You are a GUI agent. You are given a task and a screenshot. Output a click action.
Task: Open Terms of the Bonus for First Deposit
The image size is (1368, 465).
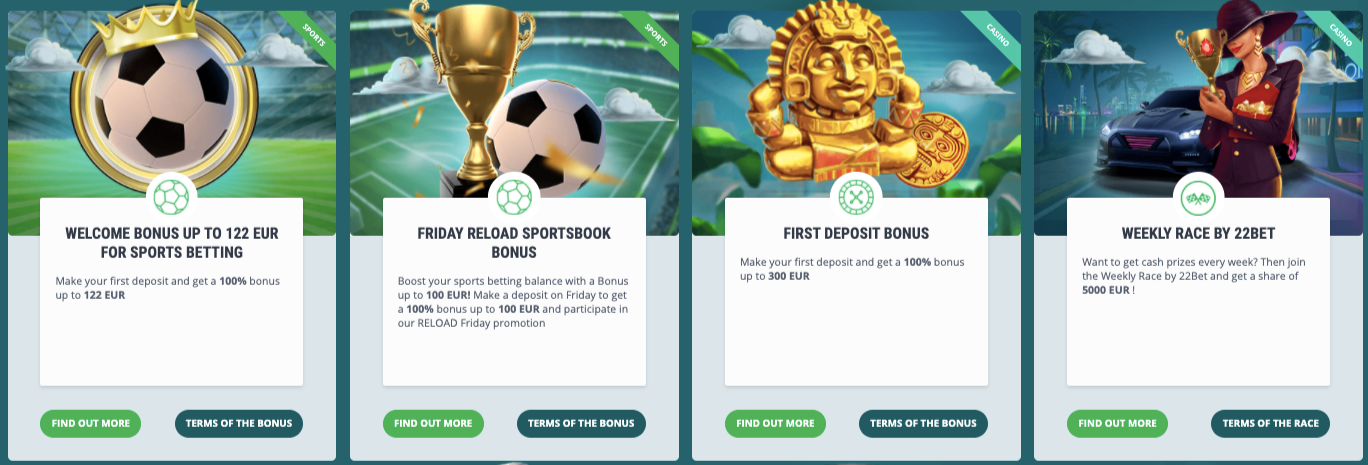(923, 423)
